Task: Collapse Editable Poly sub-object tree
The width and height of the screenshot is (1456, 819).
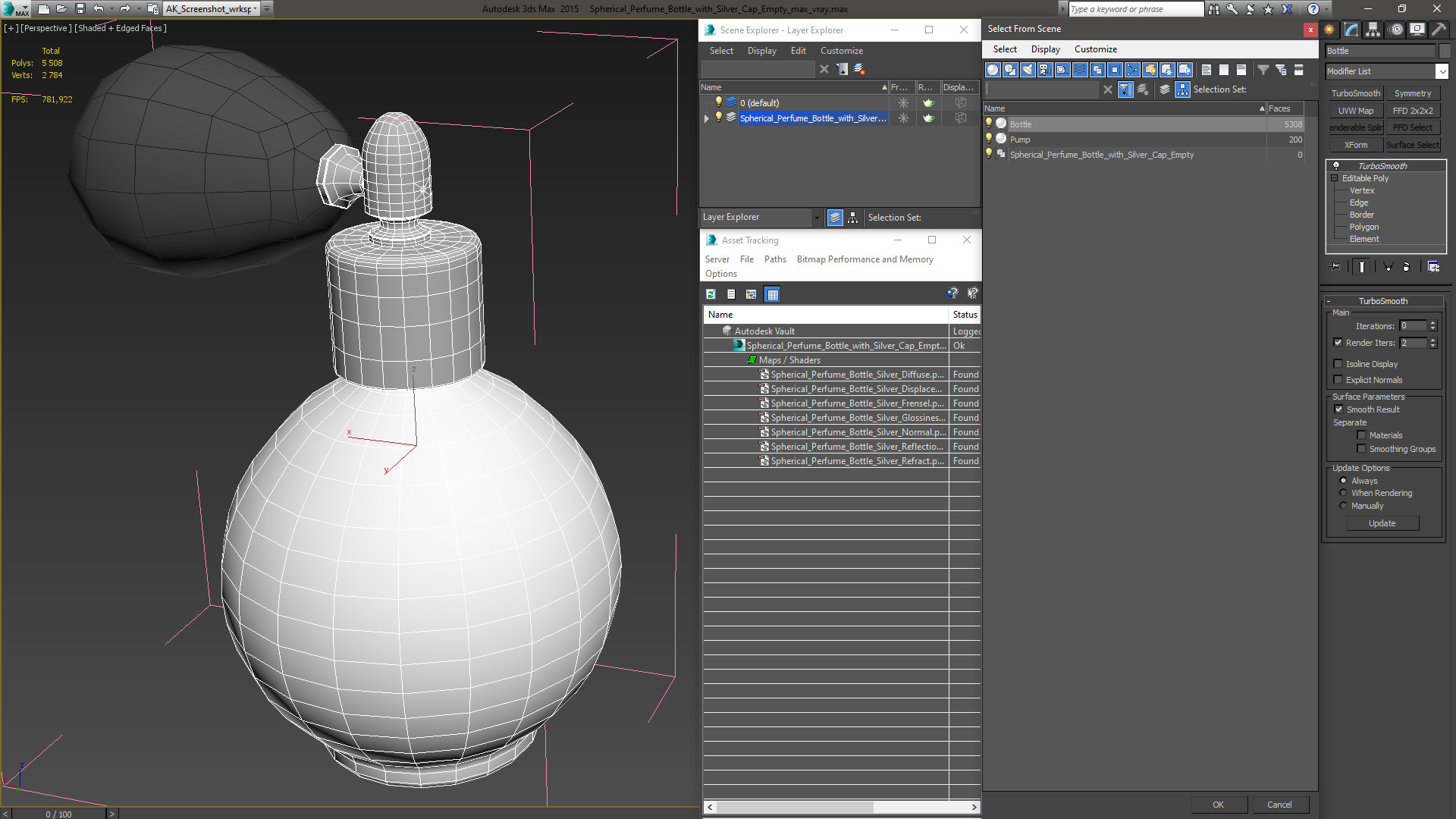Action: (x=1334, y=178)
